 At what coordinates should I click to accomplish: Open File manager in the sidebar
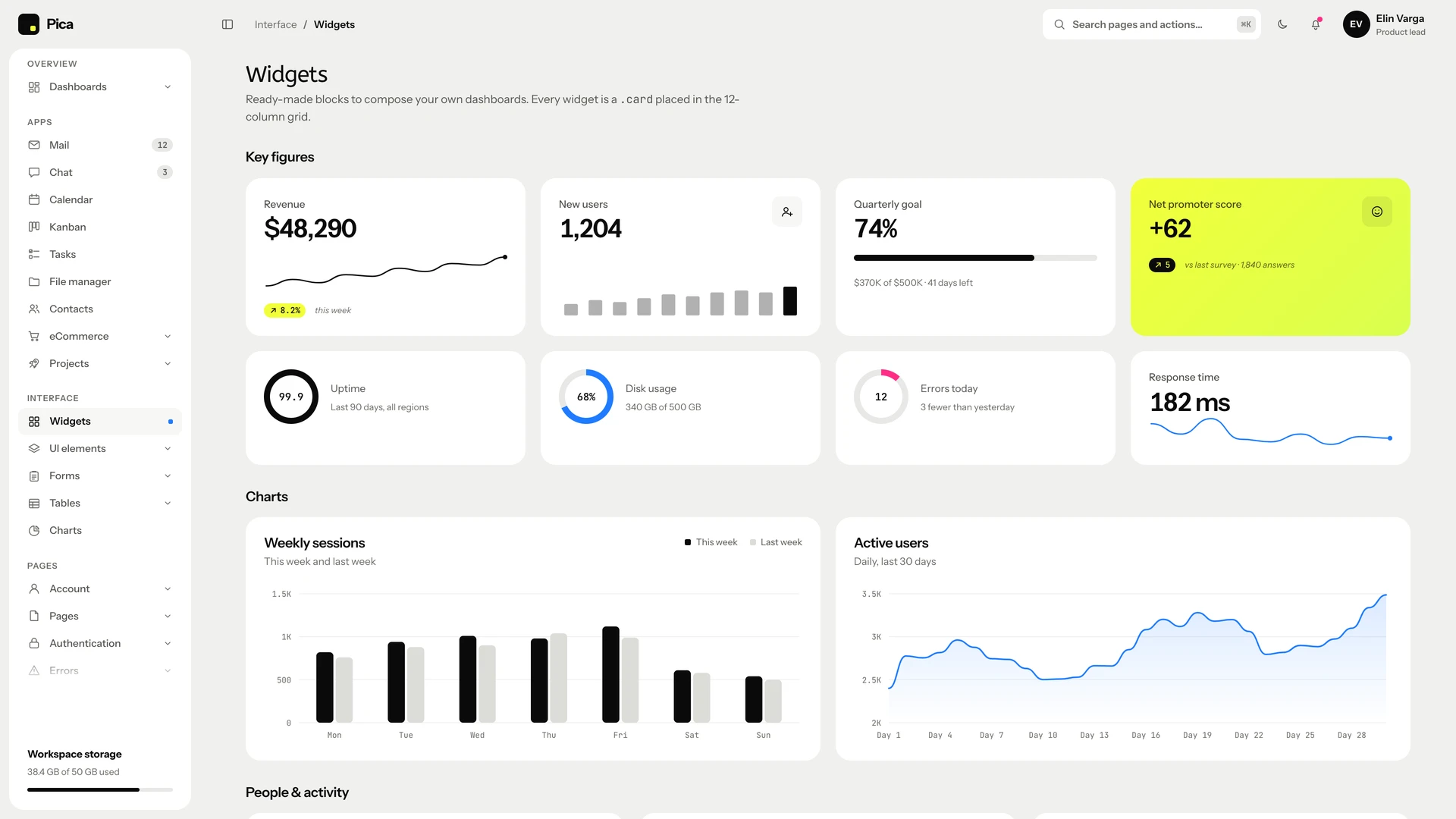pyautogui.click(x=100, y=281)
